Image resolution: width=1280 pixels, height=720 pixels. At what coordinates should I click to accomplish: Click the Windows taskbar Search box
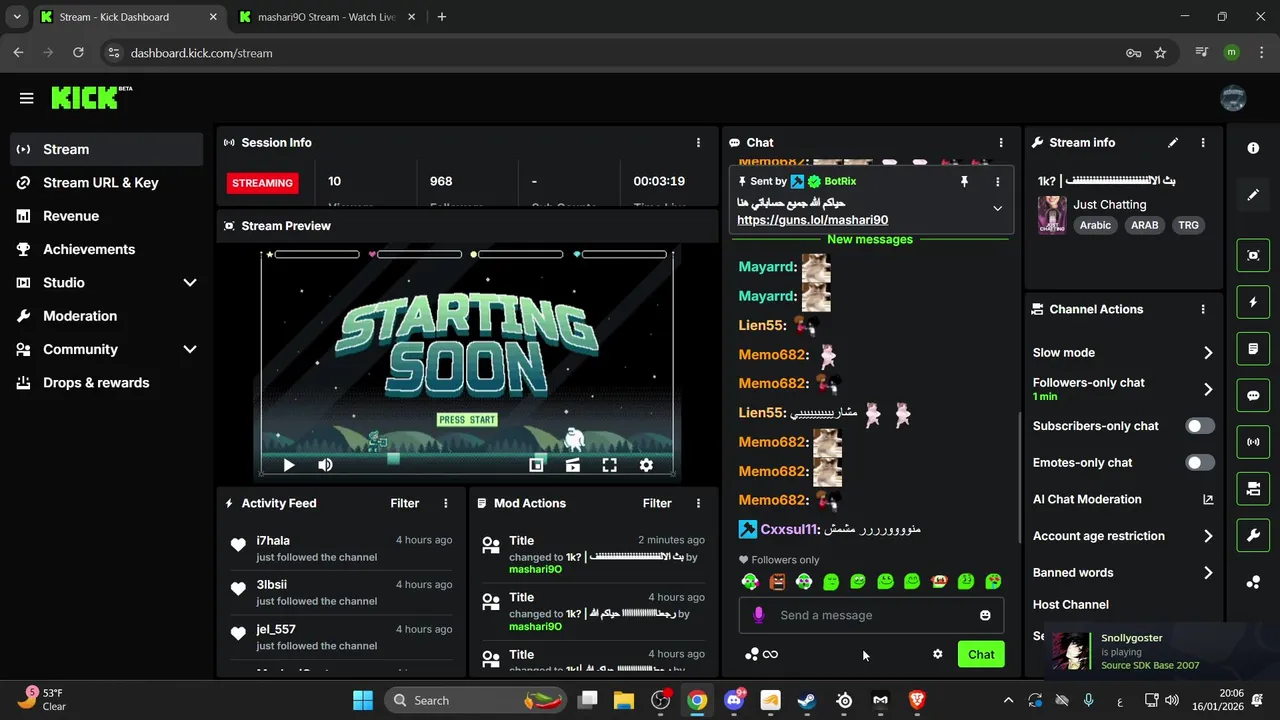pyautogui.click(x=476, y=700)
